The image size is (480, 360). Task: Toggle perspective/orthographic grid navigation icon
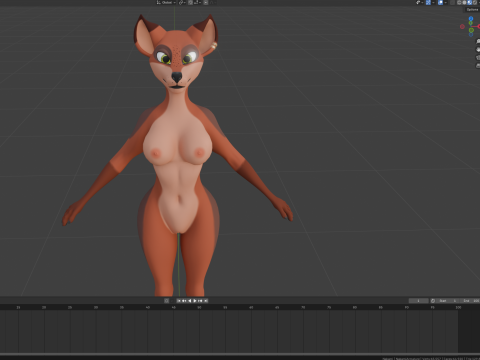[478, 66]
